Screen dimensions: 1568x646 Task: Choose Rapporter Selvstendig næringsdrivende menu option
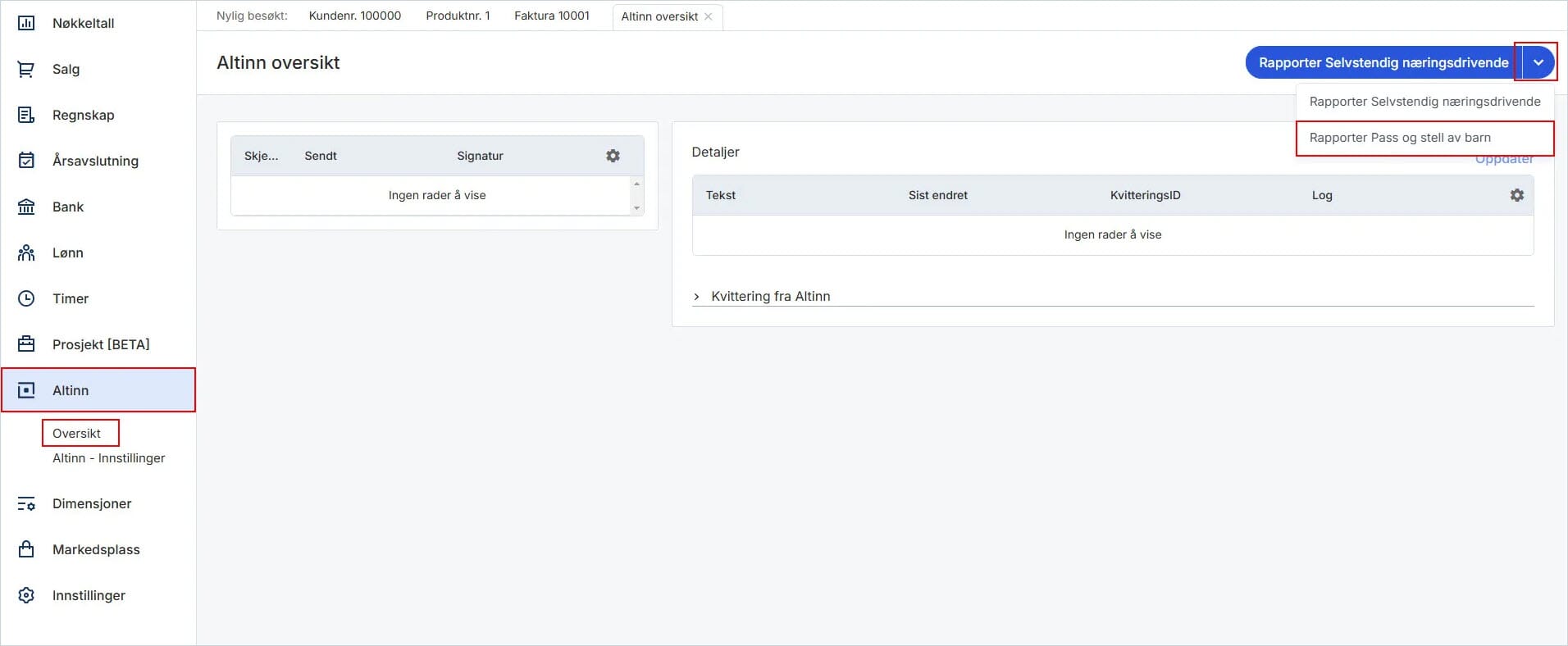(1424, 102)
